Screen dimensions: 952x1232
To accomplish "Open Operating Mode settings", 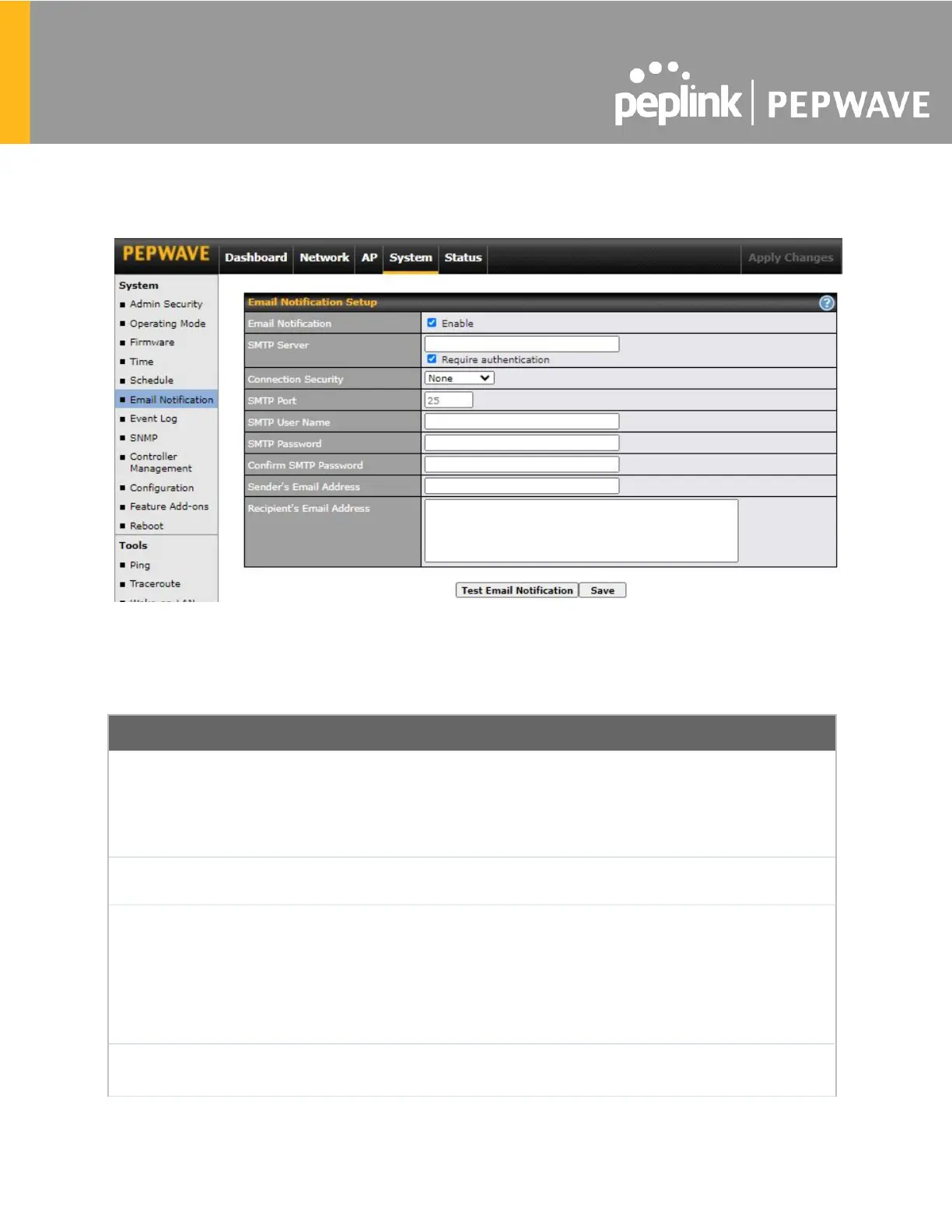I will pos(167,324).
